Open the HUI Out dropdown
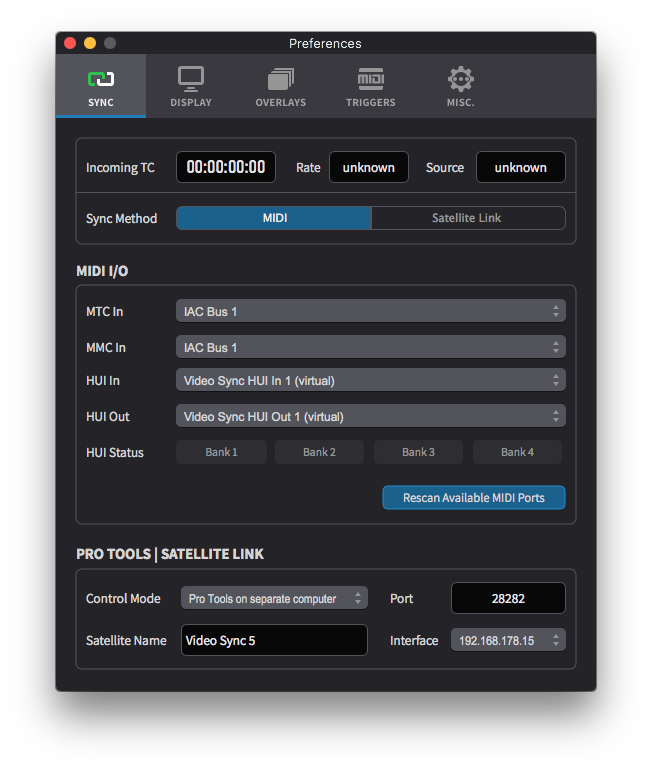This screenshot has height=771, width=652. point(370,416)
